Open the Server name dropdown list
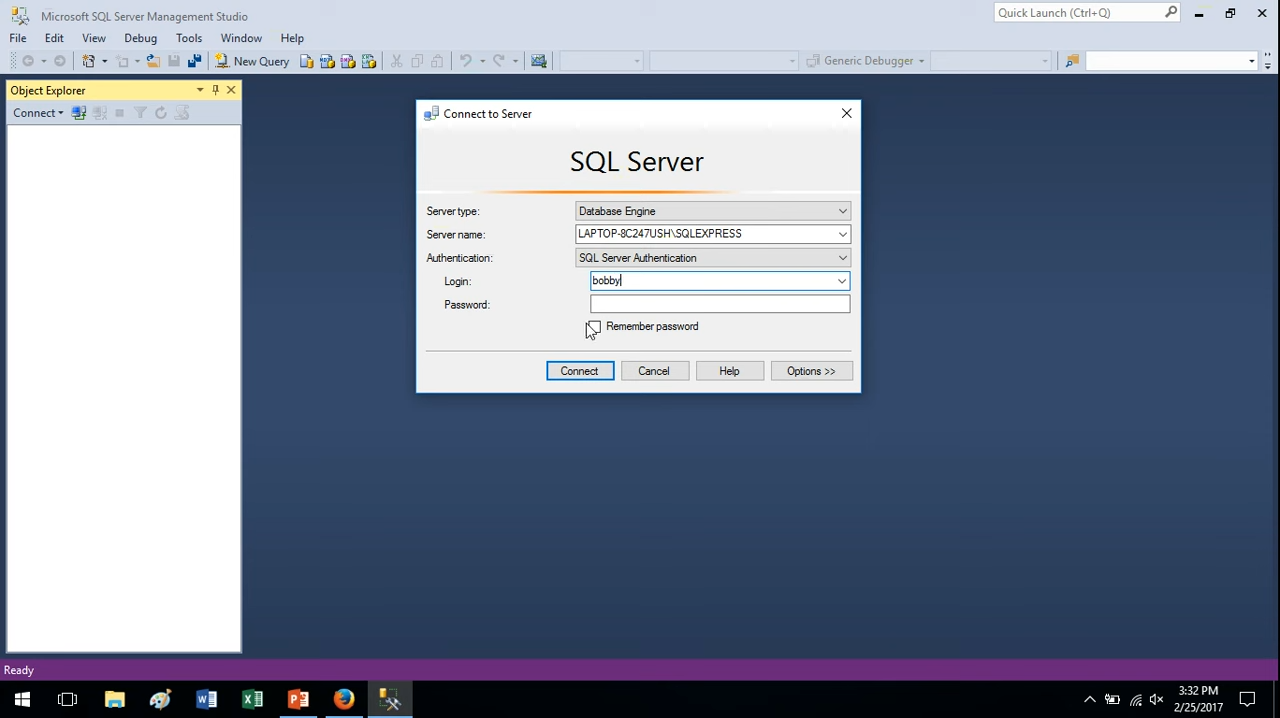 tap(841, 233)
